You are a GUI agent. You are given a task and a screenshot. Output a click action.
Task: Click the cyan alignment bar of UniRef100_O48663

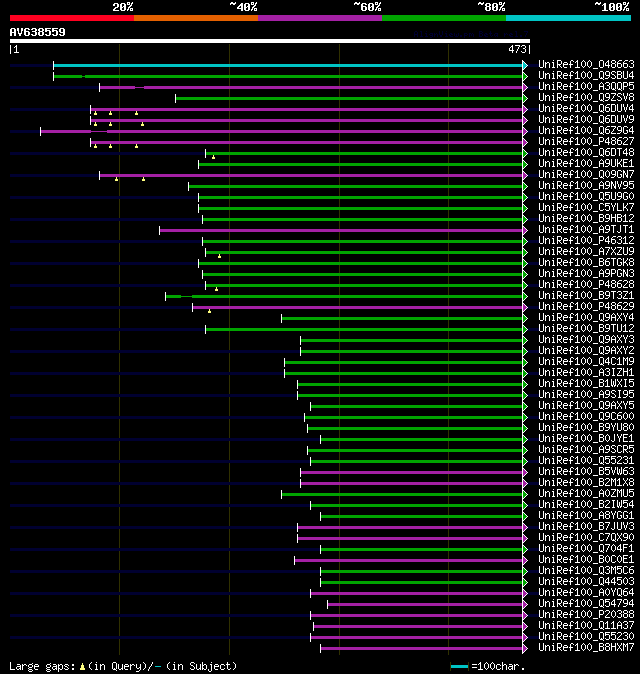(288, 65)
